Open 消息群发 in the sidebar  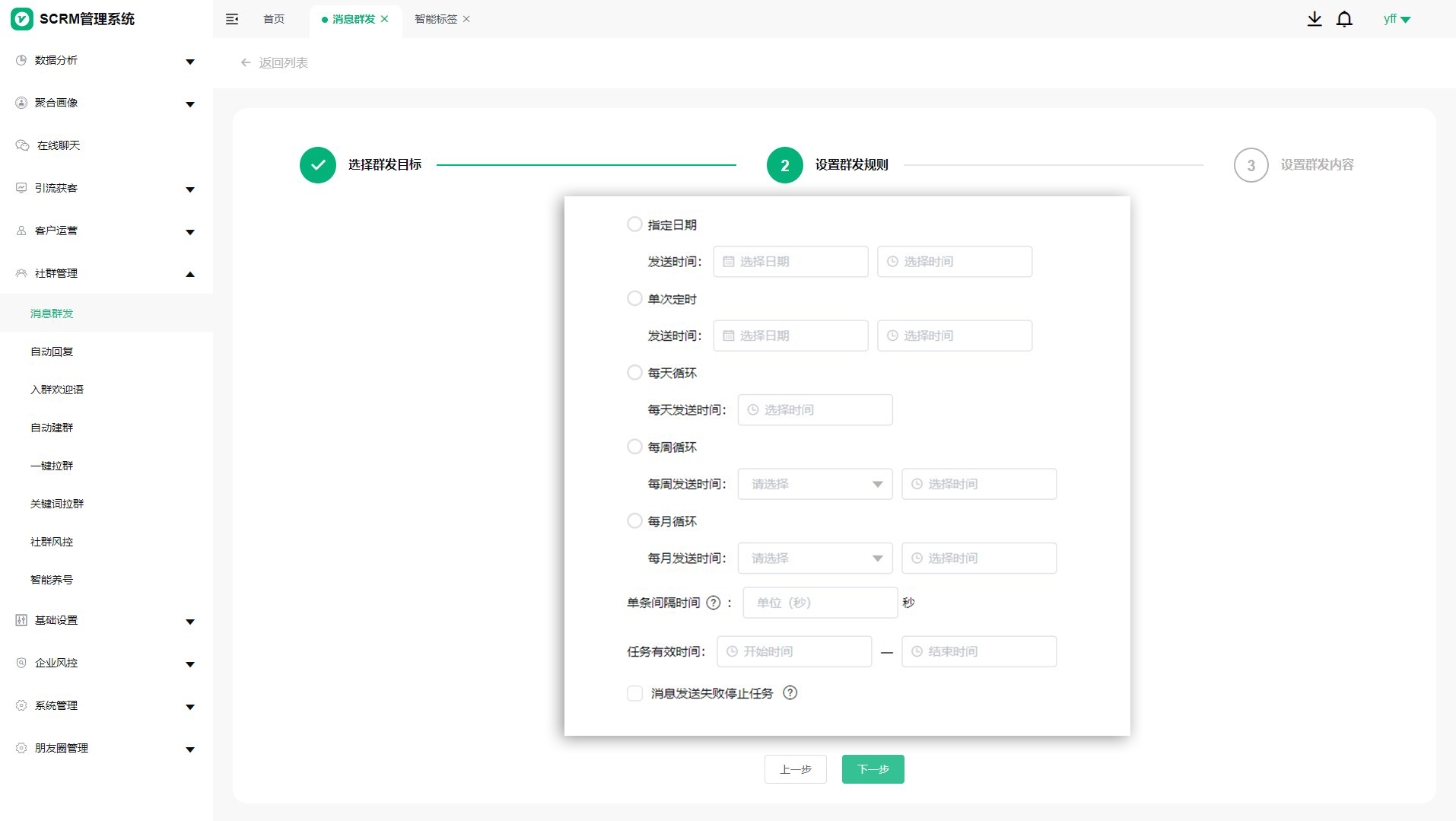(52, 313)
